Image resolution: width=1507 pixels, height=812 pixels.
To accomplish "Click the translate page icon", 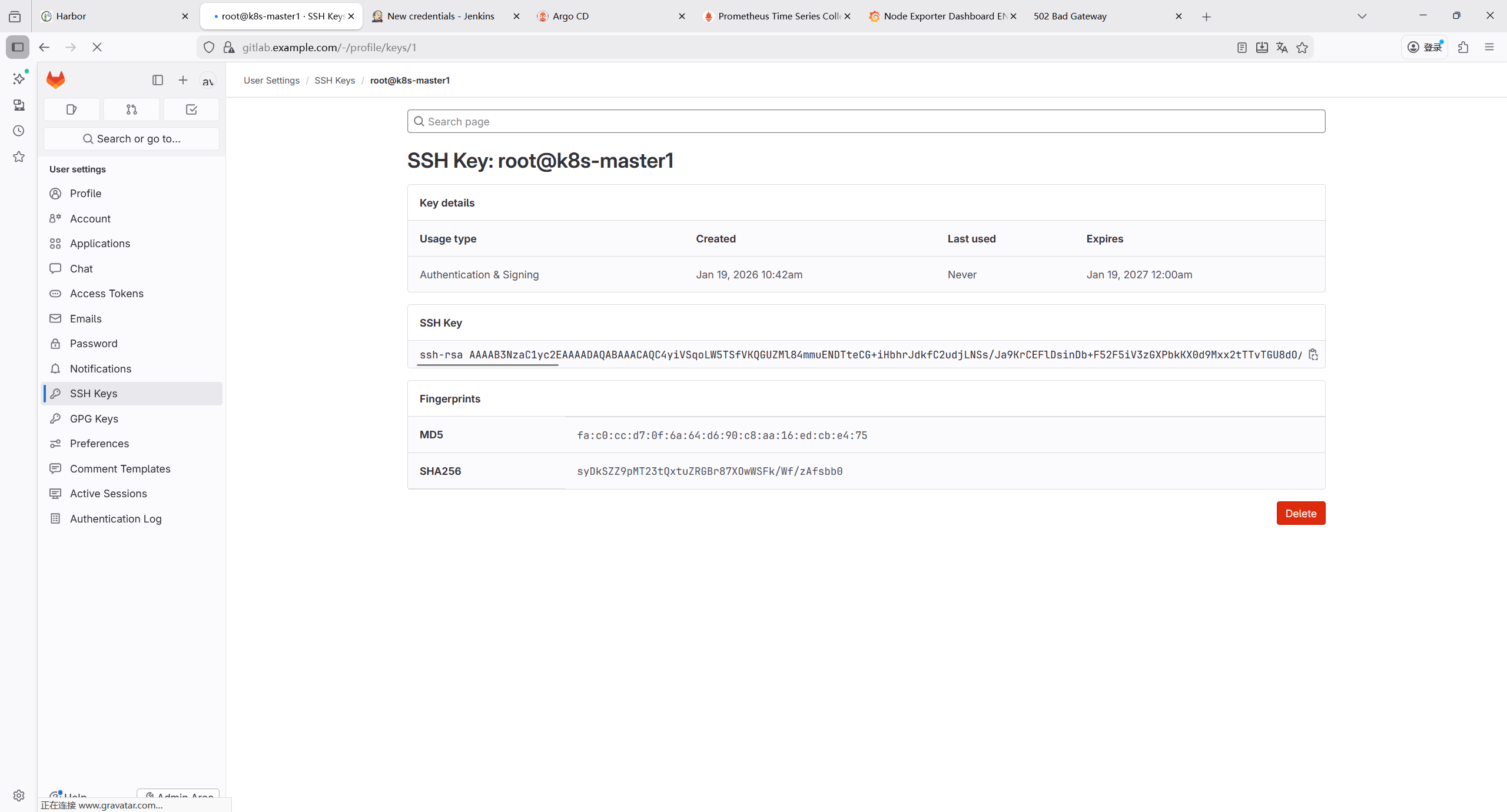I will click(1282, 48).
